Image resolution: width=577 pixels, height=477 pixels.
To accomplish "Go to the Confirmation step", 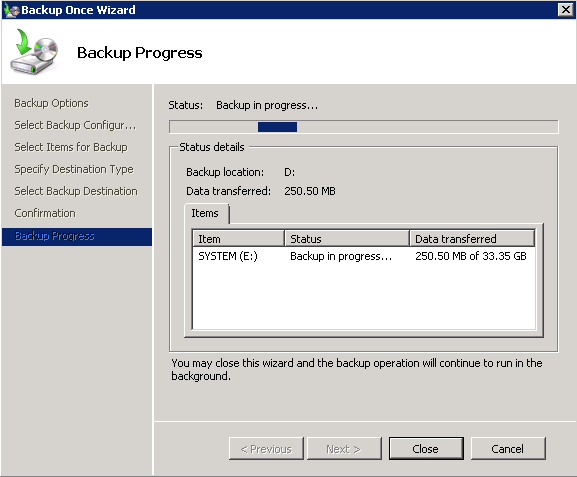I will coord(45,213).
